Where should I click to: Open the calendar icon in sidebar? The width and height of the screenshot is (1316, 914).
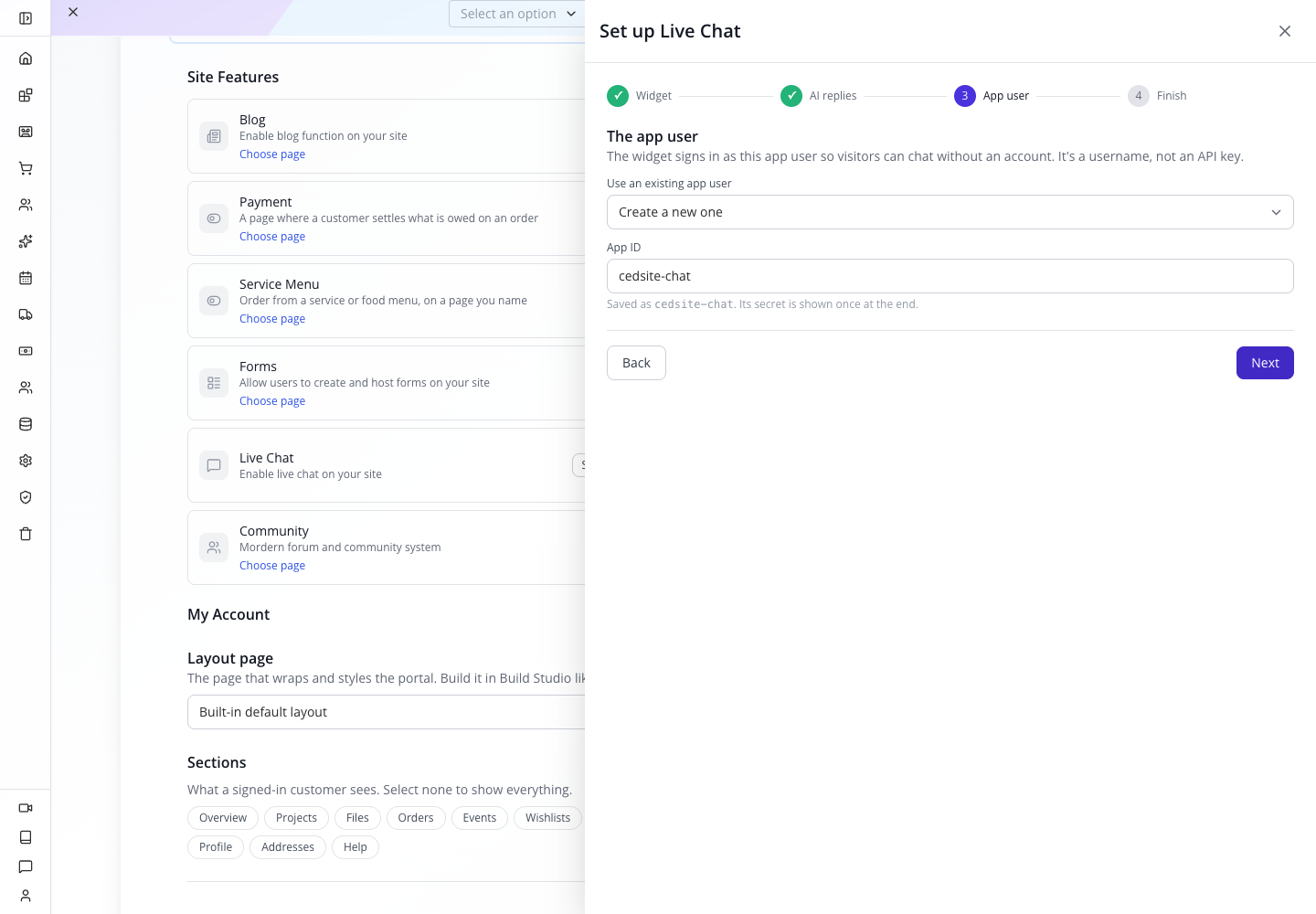coord(26,278)
